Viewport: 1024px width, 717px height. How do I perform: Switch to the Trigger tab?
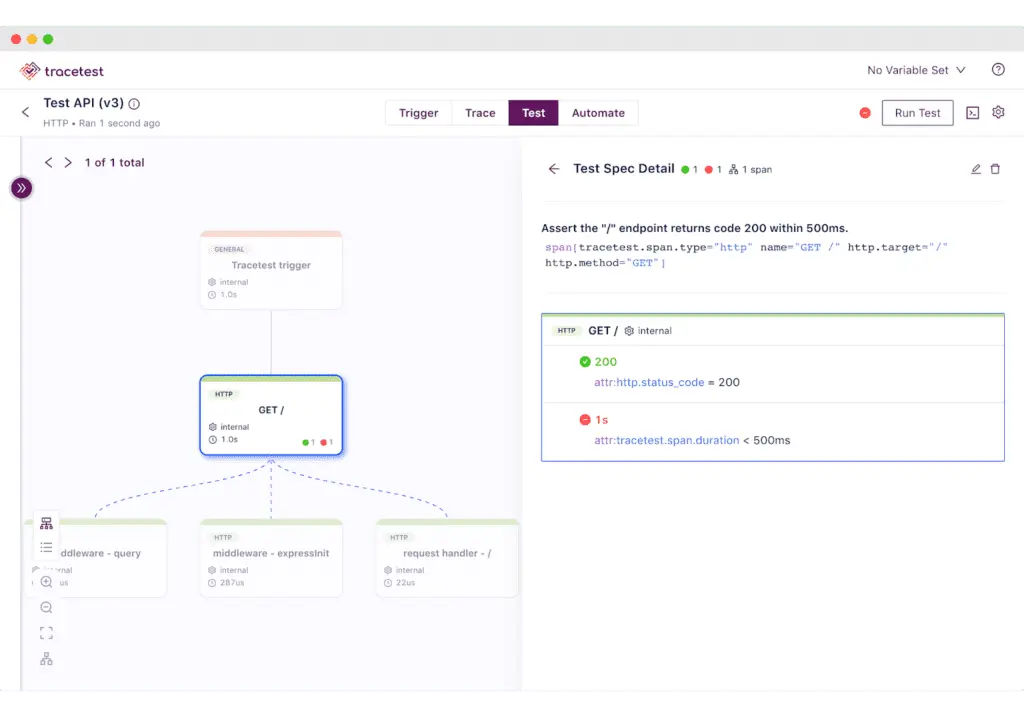click(x=419, y=113)
